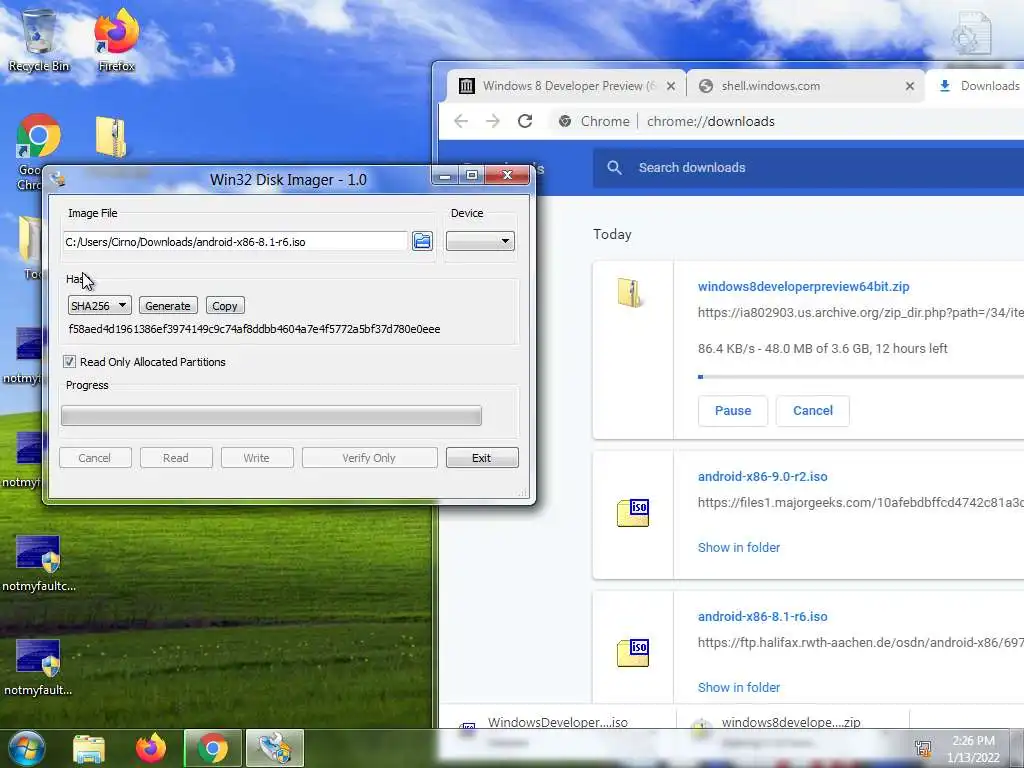The width and height of the screenshot is (1024, 768).
Task: Close the Win32 Disk Imager window
Action: point(507,175)
